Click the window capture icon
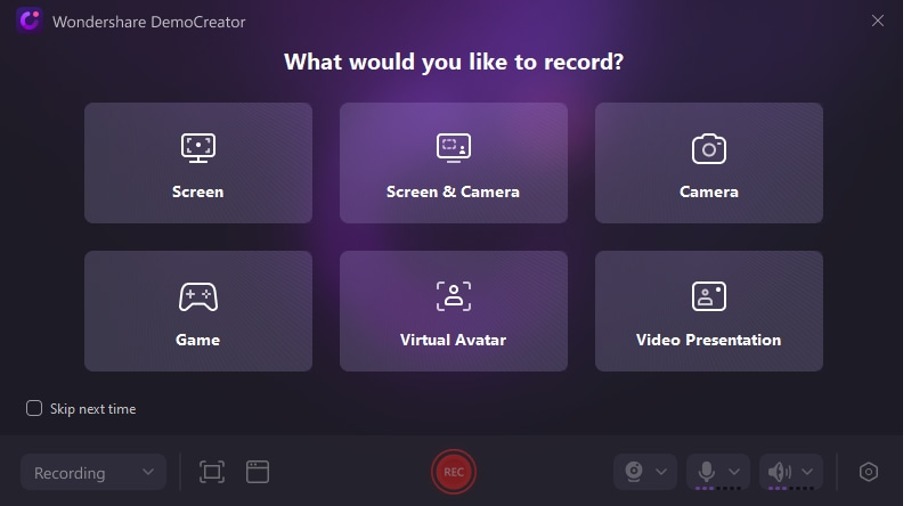 [x=258, y=472]
